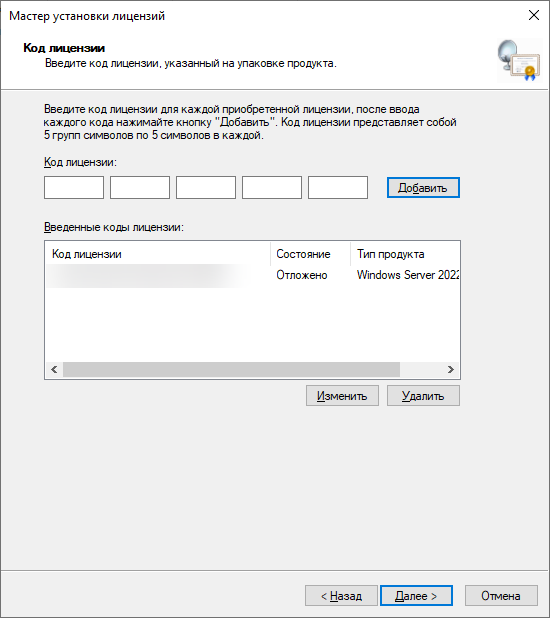The width and height of the screenshot is (550, 618).
Task: Click the list's right scroll arrow
Action: pyautogui.click(x=451, y=370)
